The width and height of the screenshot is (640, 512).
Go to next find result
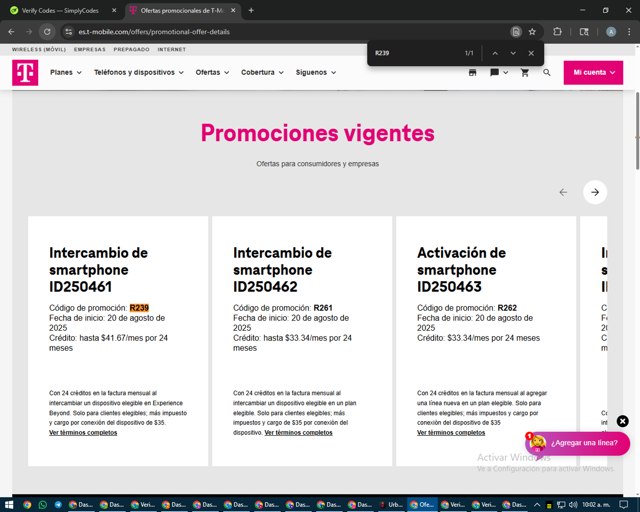point(513,53)
